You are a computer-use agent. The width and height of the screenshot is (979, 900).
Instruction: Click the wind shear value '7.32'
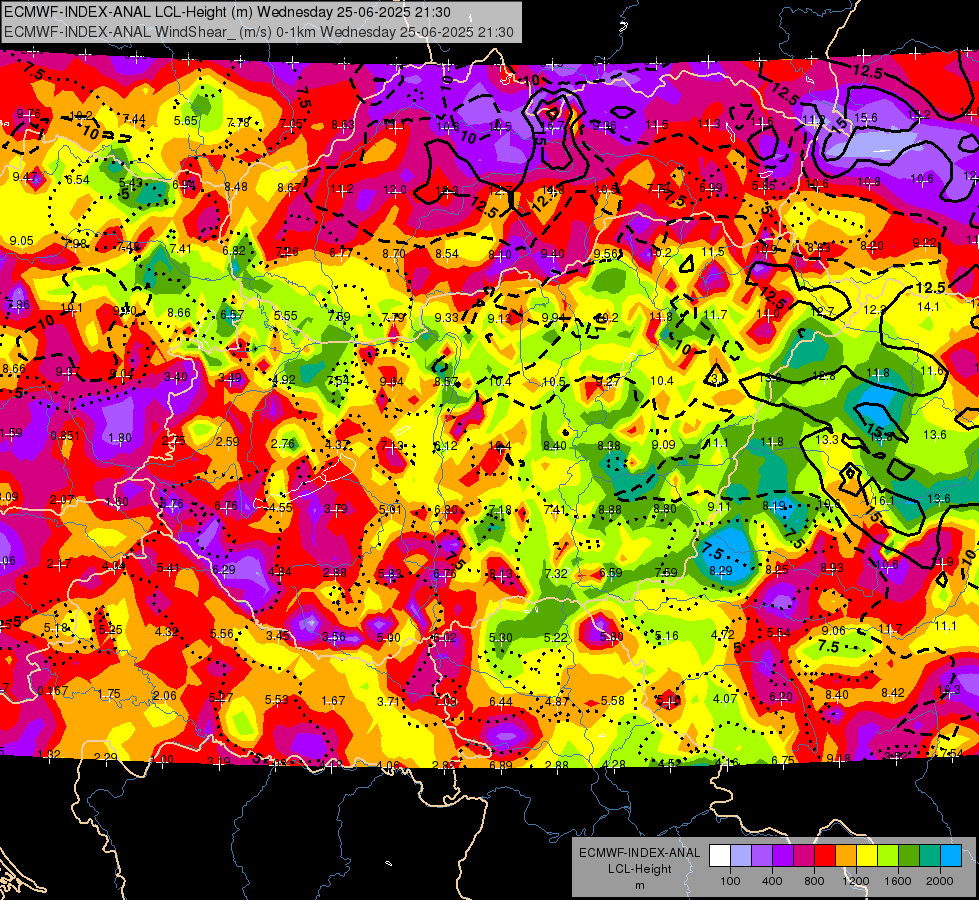(556, 573)
